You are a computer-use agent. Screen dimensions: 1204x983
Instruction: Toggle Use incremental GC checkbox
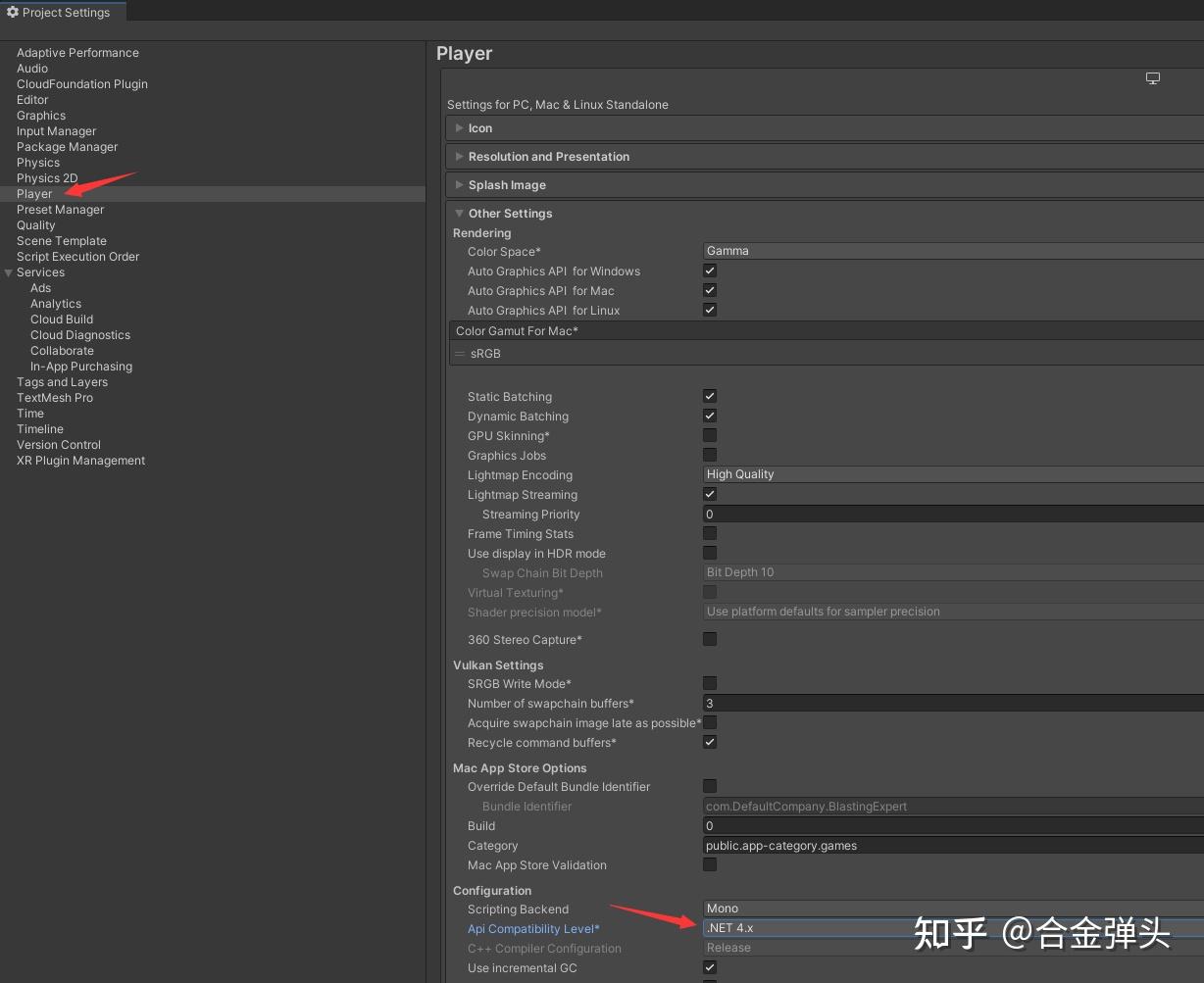point(710,967)
